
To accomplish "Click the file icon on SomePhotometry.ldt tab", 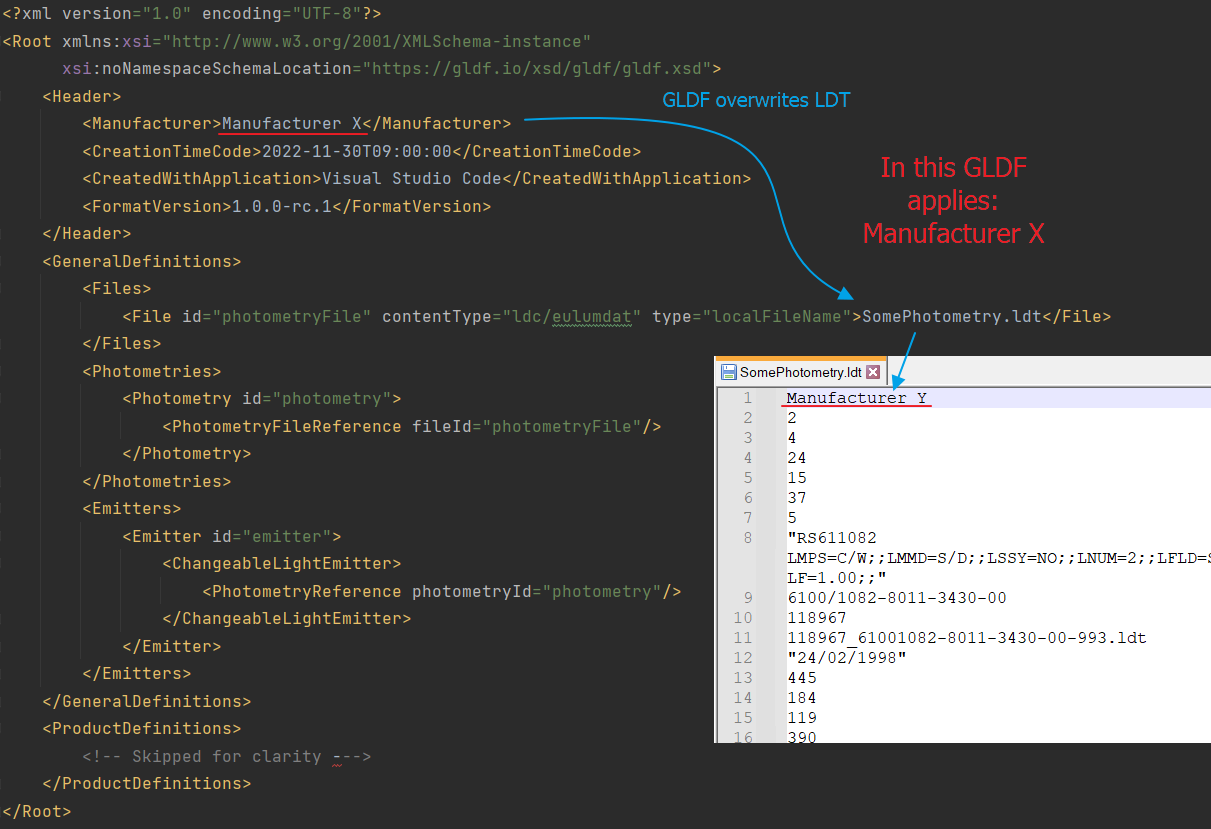I will point(728,371).
